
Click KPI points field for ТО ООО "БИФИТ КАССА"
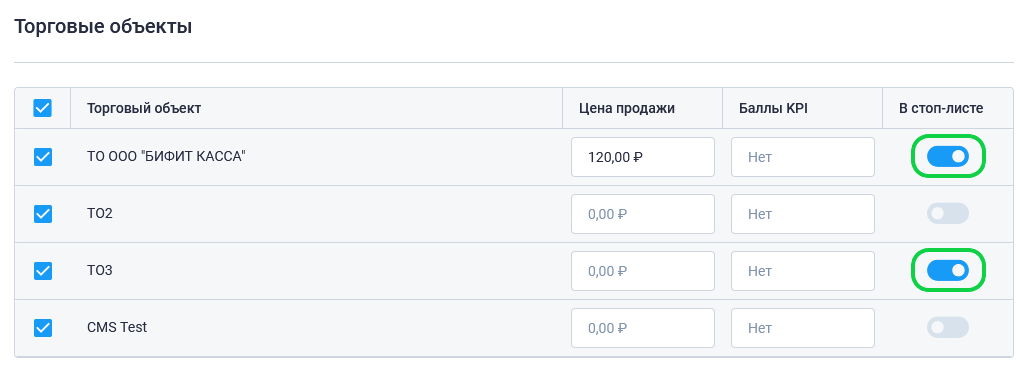point(803,157)
